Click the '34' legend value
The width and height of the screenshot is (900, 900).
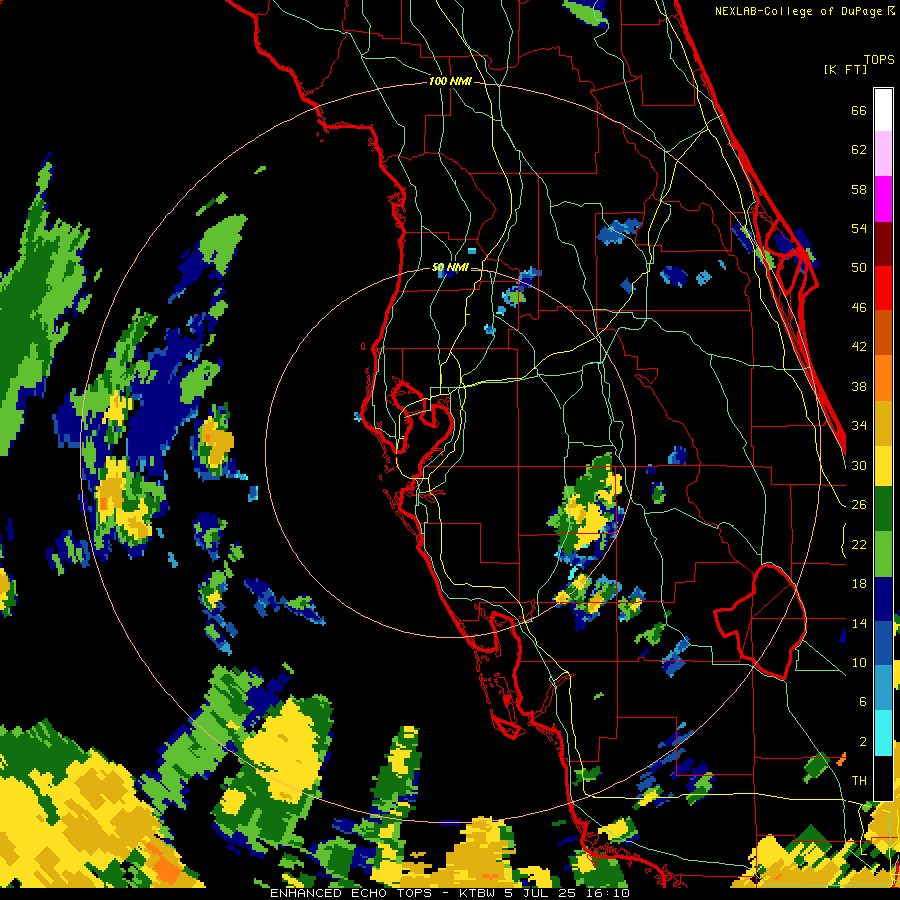[x=859, y=425]
